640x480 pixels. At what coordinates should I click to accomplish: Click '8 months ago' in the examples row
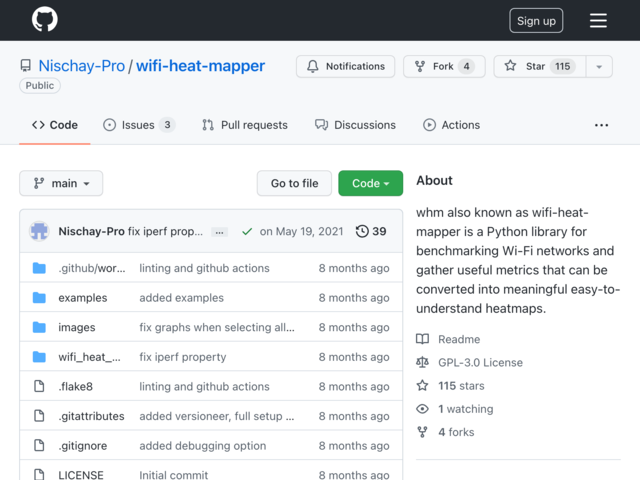[354, 298]
